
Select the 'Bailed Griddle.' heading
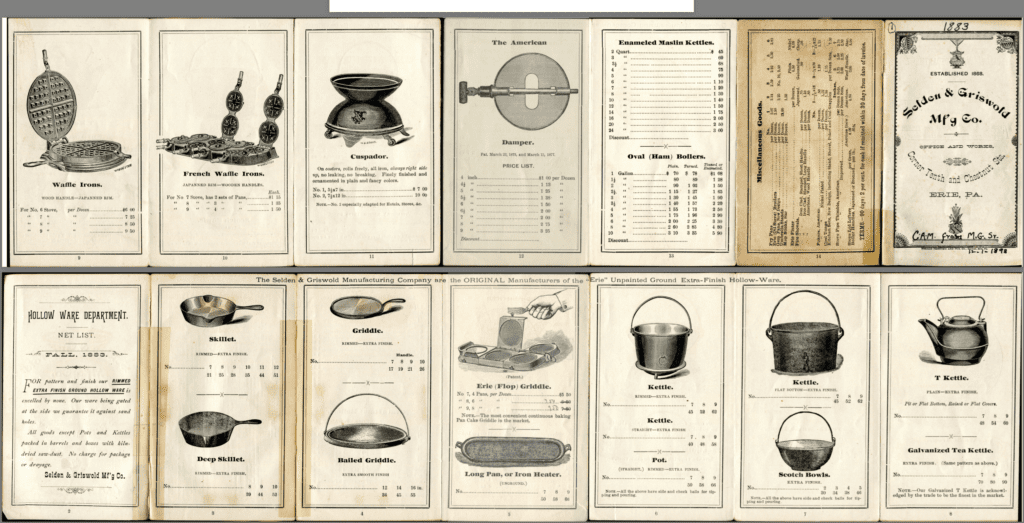[368, 460]
